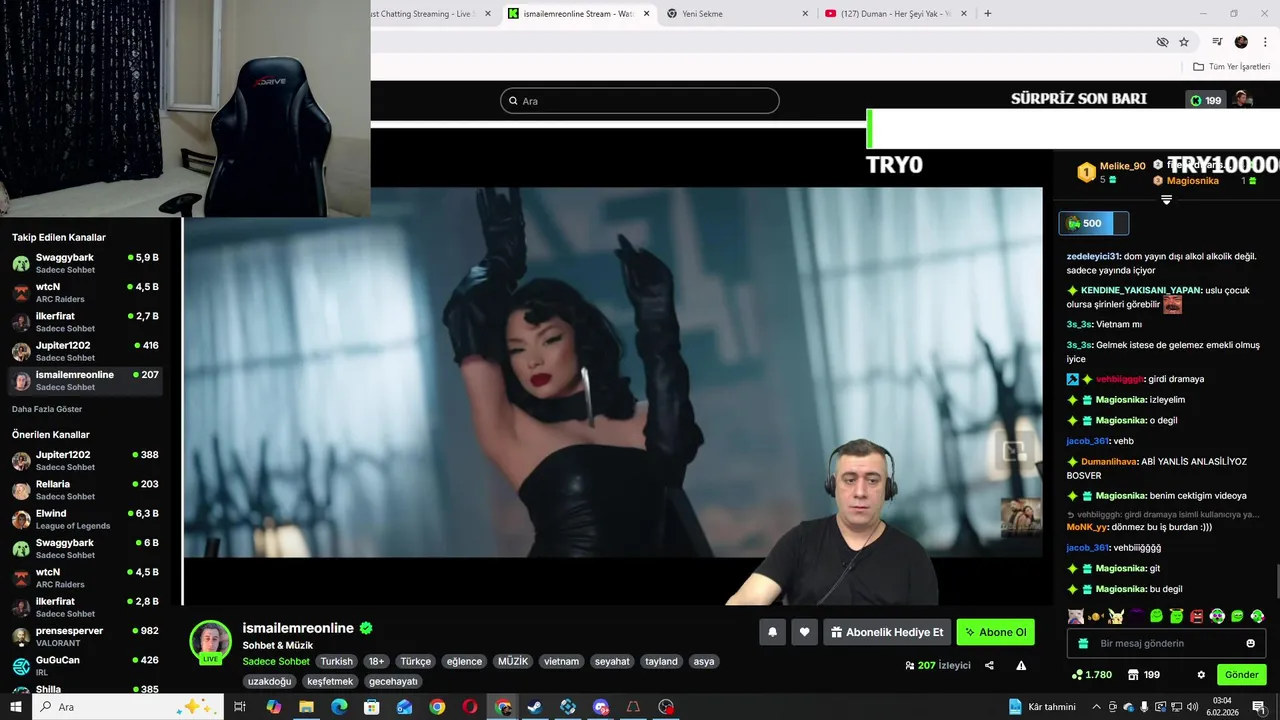Open Elwind in recommended channels
Viewport: 1280px width, 720px height.
(x=85, y=519)
